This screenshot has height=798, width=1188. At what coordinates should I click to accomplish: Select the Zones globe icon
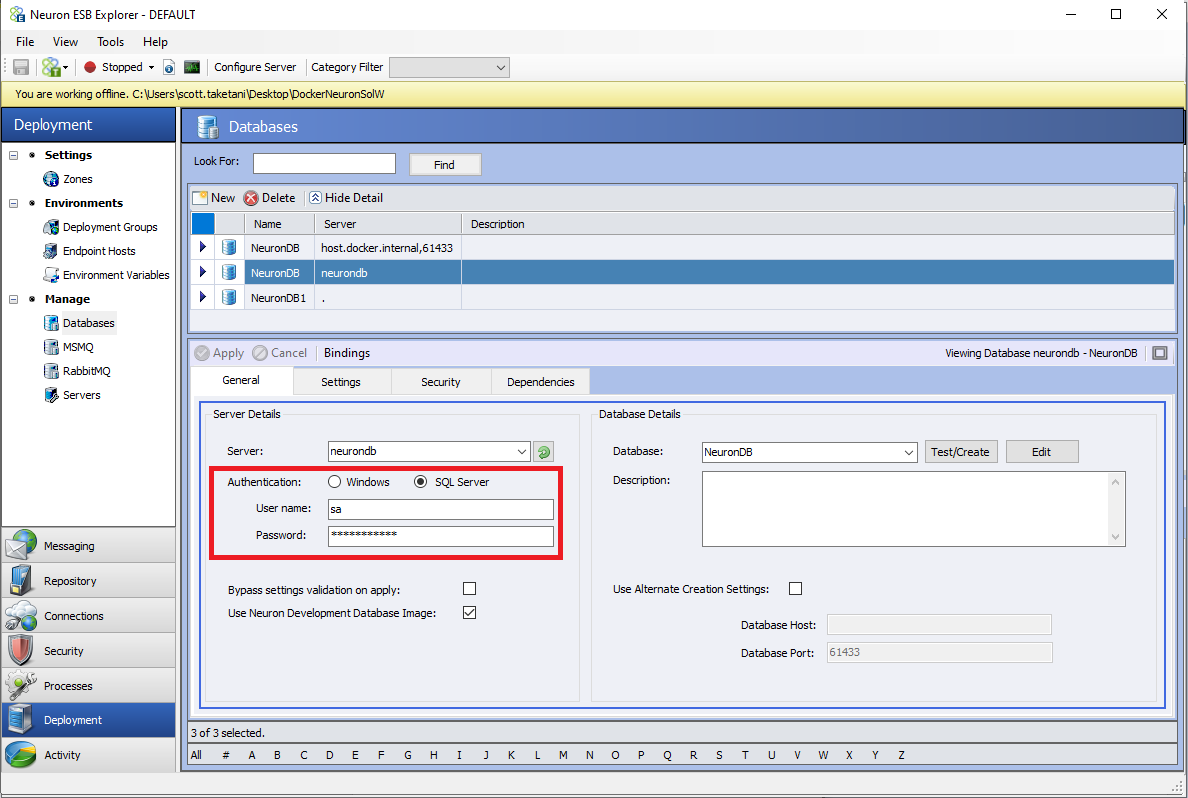51,179
